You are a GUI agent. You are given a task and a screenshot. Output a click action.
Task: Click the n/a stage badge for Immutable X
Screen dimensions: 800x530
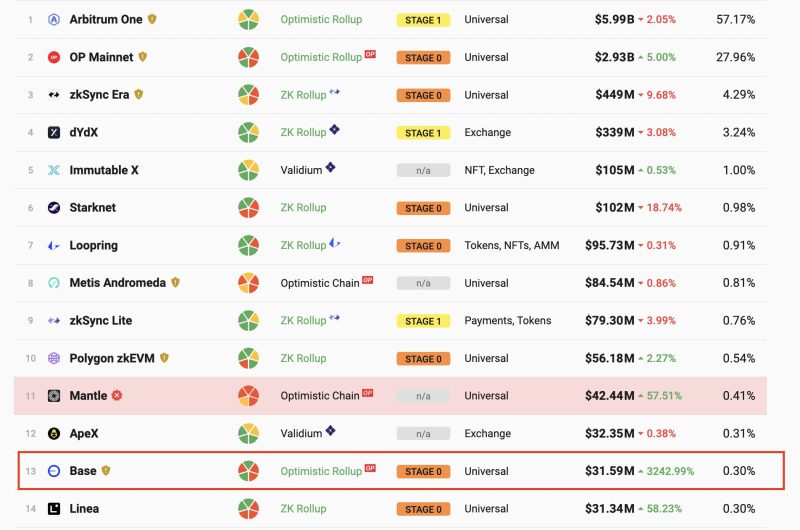tap(423, 170)
